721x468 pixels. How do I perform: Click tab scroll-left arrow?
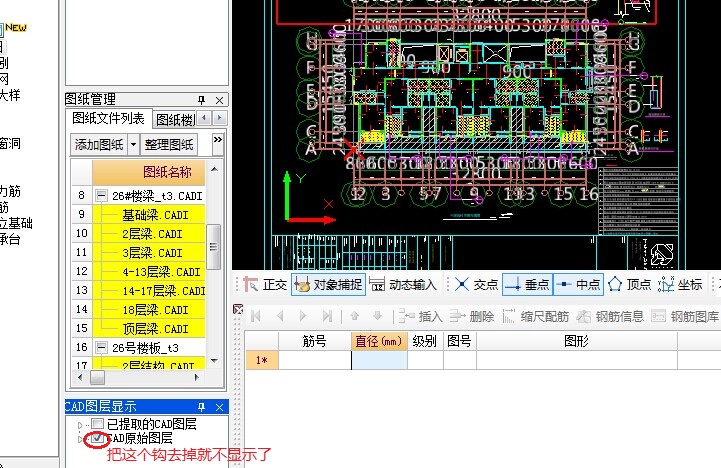204,119
